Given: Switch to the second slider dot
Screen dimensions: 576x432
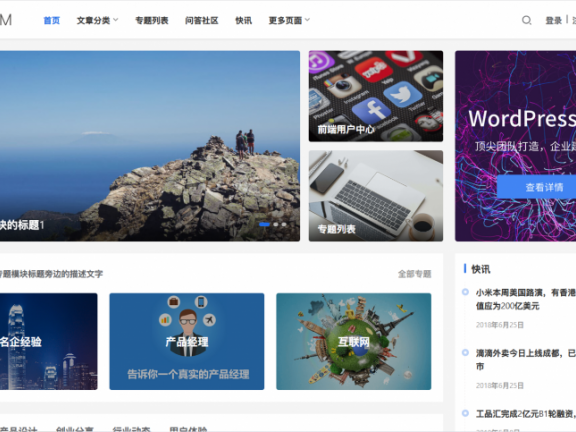Looking at the screenshot, I should 276,224.
